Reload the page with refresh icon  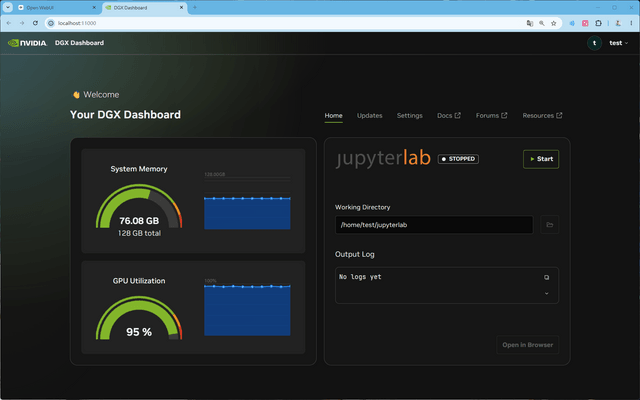coord(36,23)
